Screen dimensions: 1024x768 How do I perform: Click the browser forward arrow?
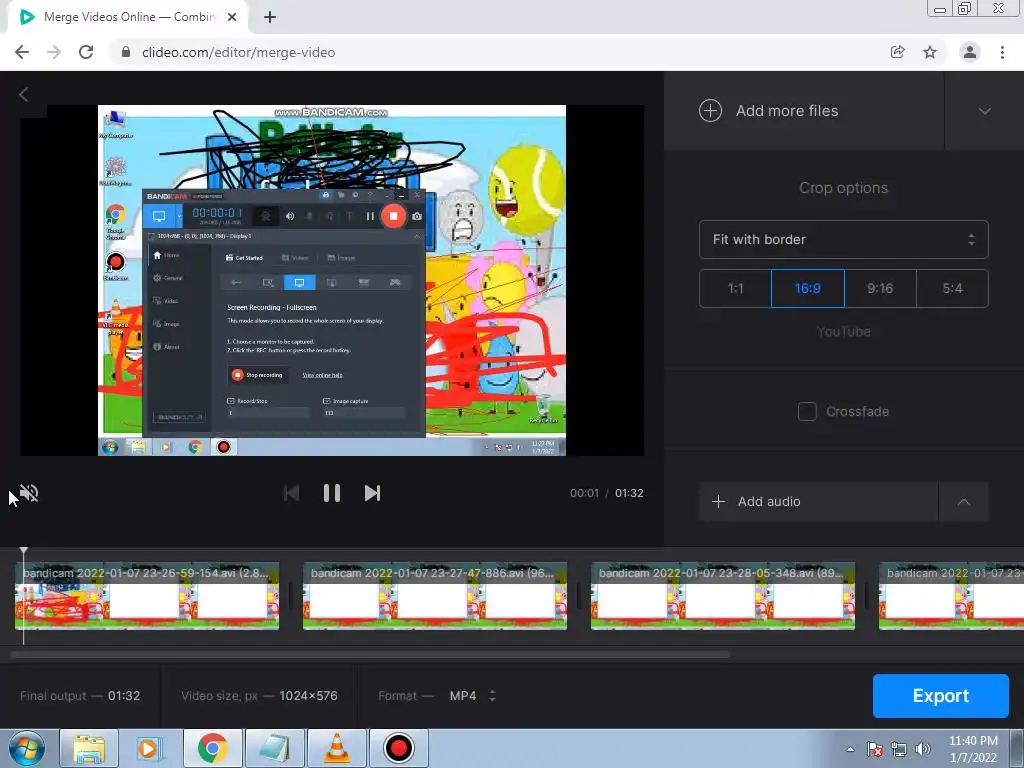(x=54, y=52)
